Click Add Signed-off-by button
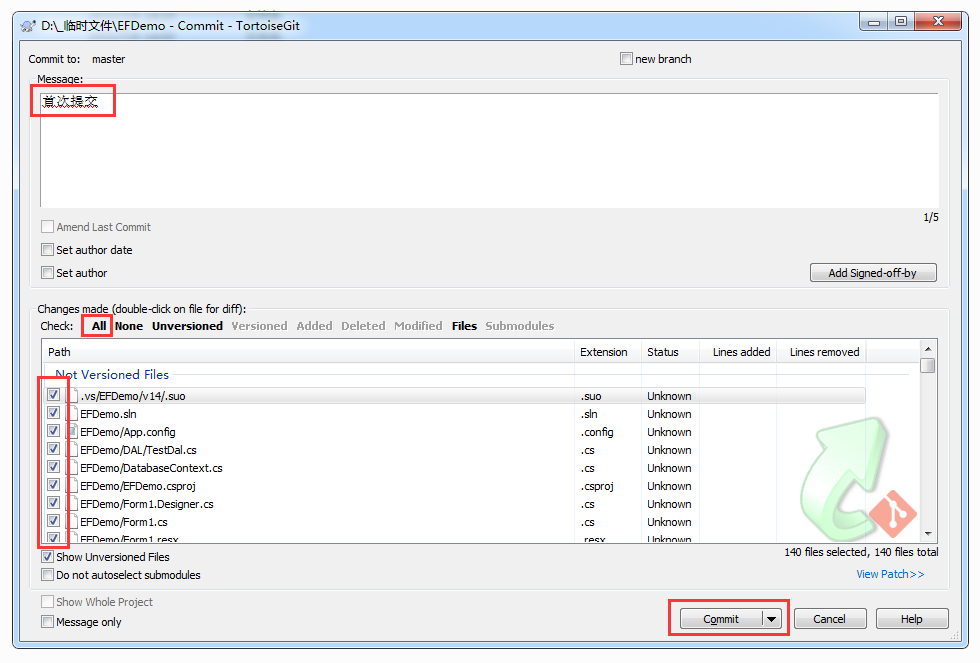Viewport: 980px width, 663px height. [x=873, y=273]
